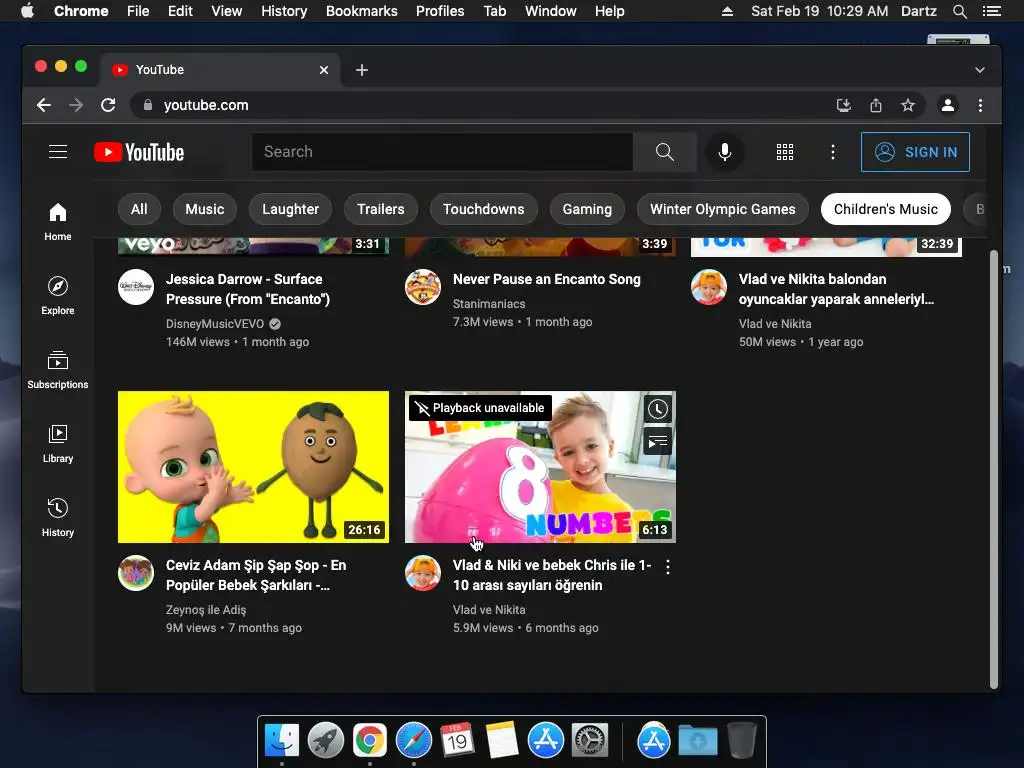The height and width of the screenshot is (768, 1024).
Task: Open a new Chrome tab
Action: tap(362, 70)
